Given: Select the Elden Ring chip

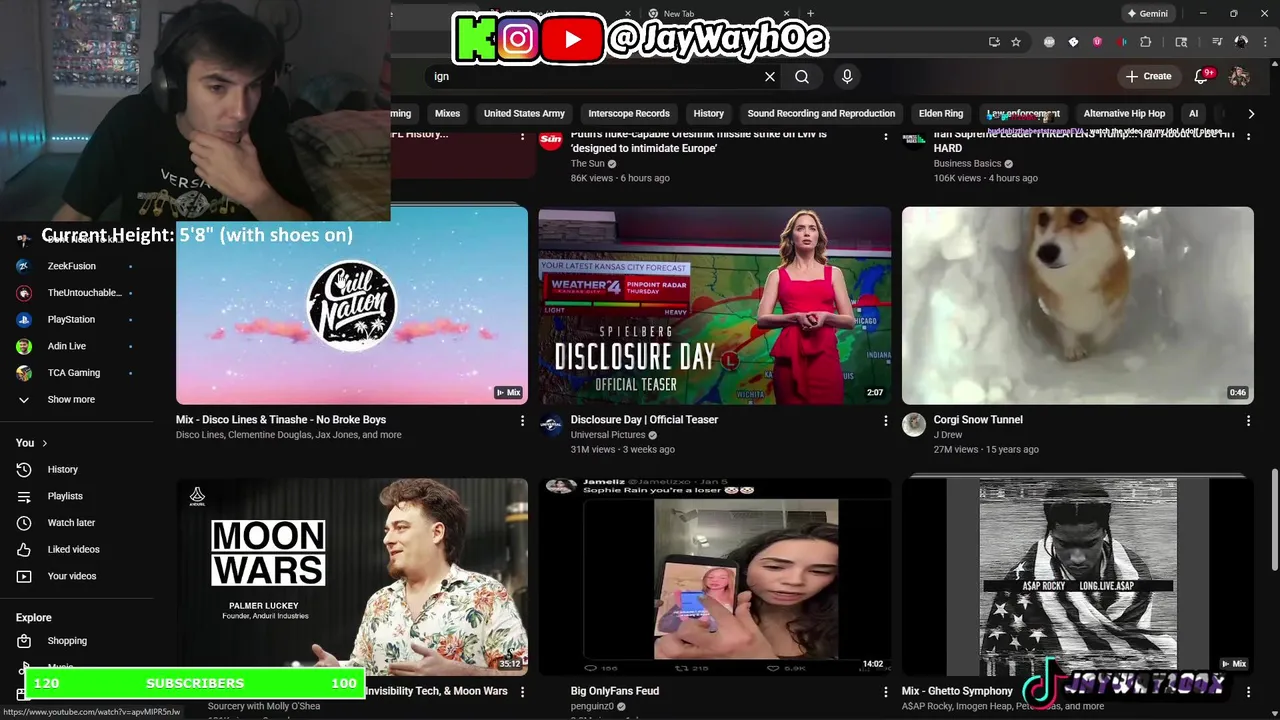Looking at the screenshot, I should point(941,113).
